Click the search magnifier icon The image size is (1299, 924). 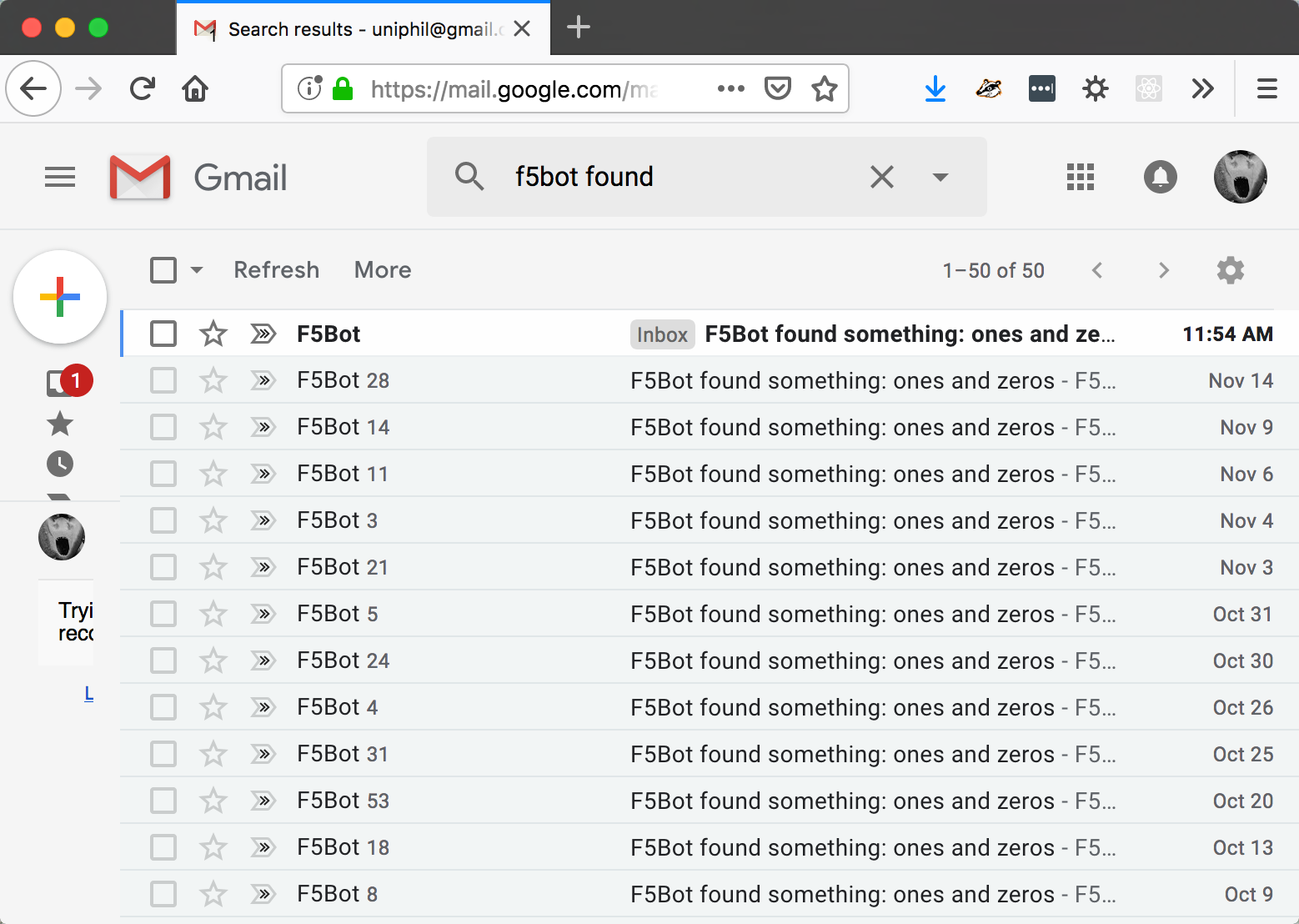point(469,176)
